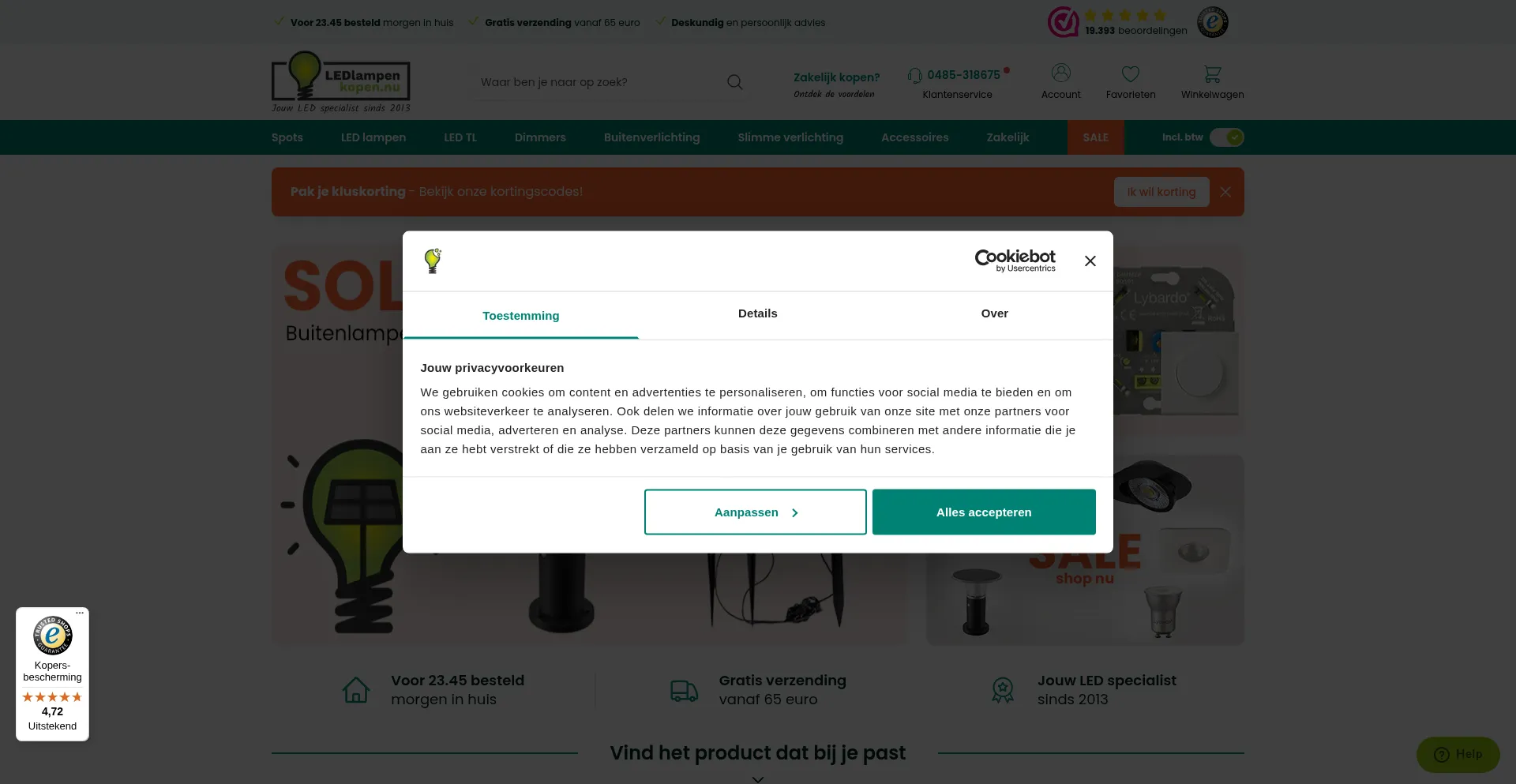Open the Trusted Shops Kopersbescherming badge
Screen dimensions: 1516x784
point(52,674)
